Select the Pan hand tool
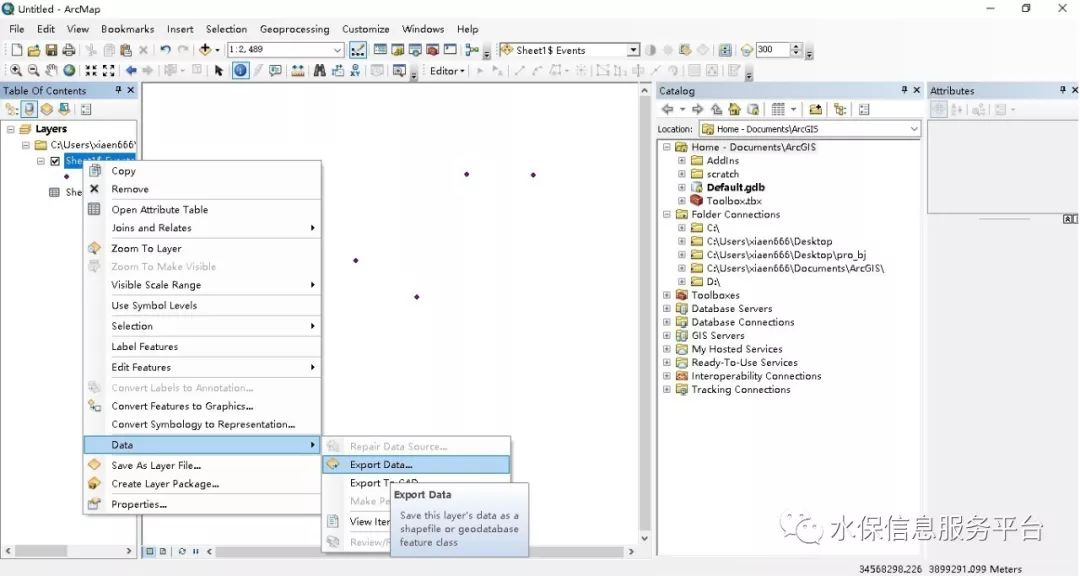This screenshot has height=576, width=1080. (52, 70)
